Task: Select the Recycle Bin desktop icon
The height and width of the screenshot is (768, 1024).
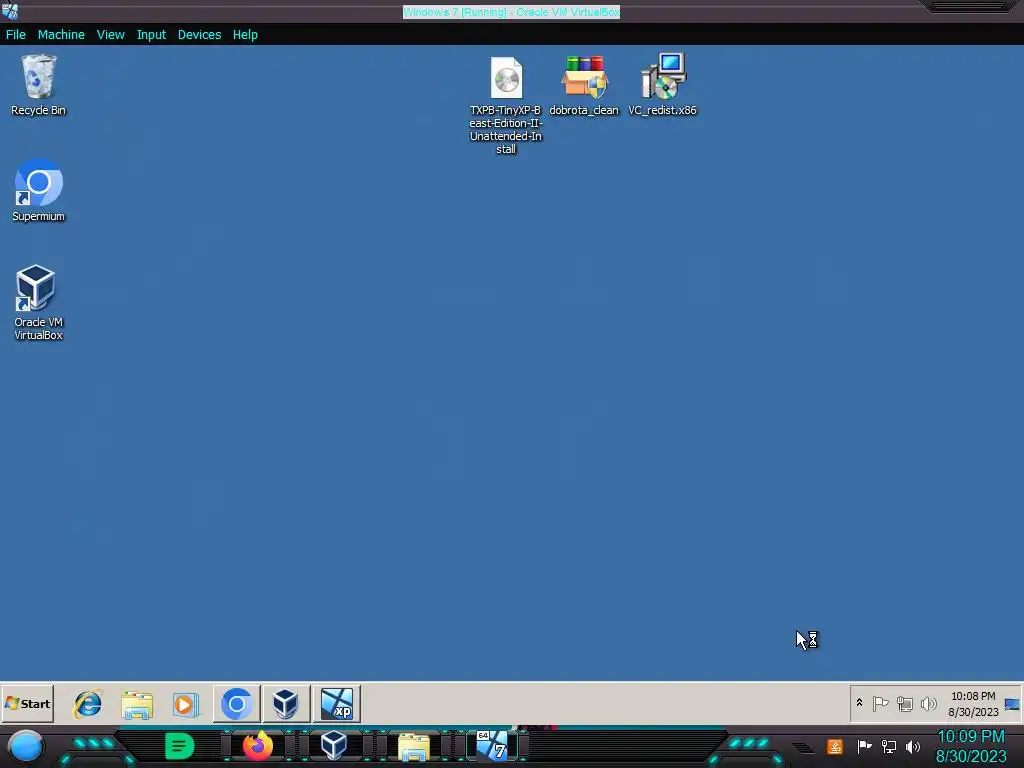Action: [x=39, y=86]
